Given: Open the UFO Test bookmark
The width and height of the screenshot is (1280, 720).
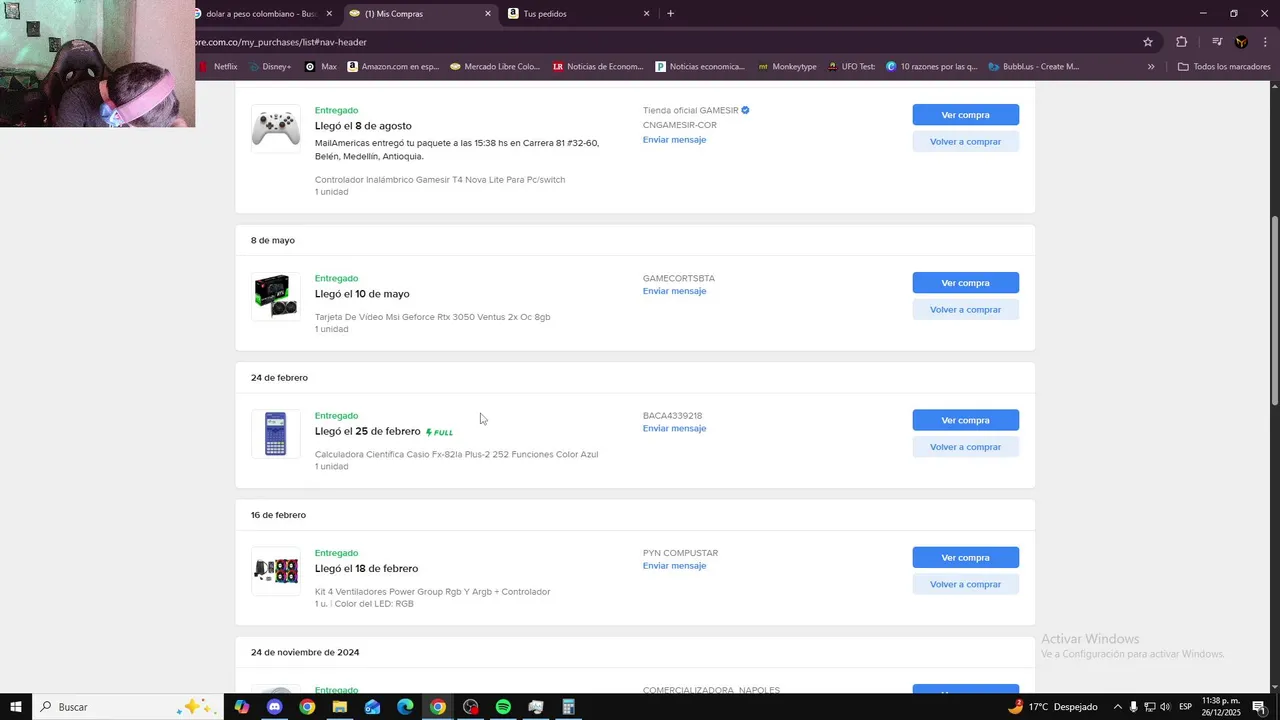Looking at the screenshot, I should tap(851, 67).
